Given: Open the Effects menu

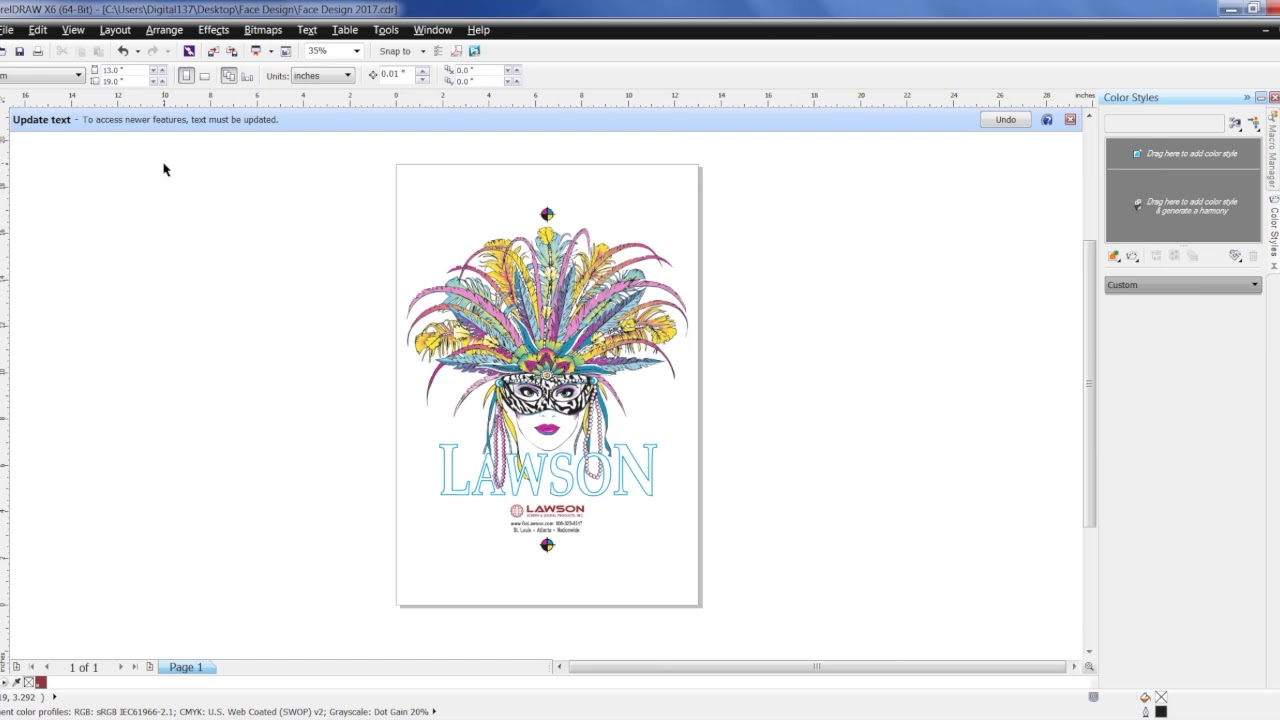Looking at the screenshot, I should 213,30.
